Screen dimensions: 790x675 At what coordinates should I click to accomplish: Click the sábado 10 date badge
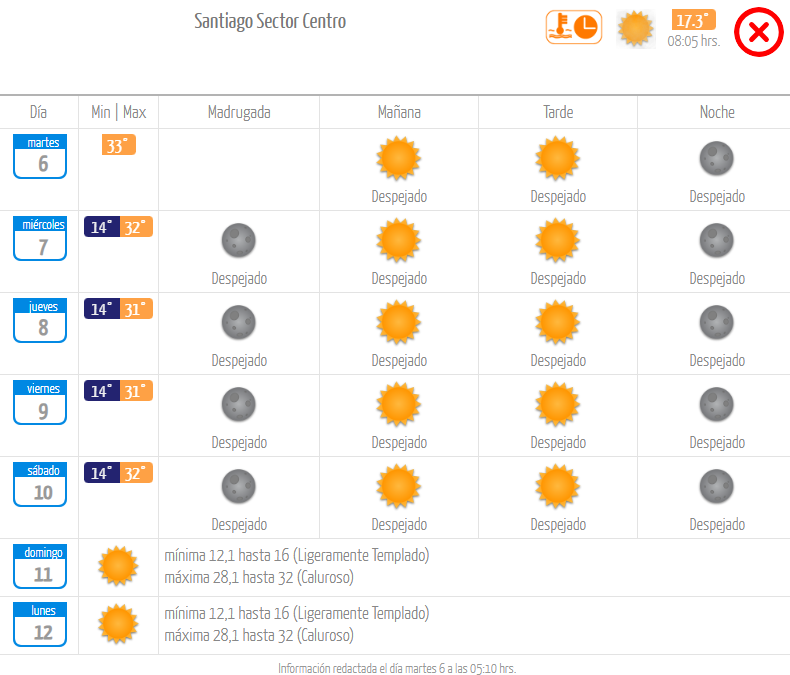40,484
